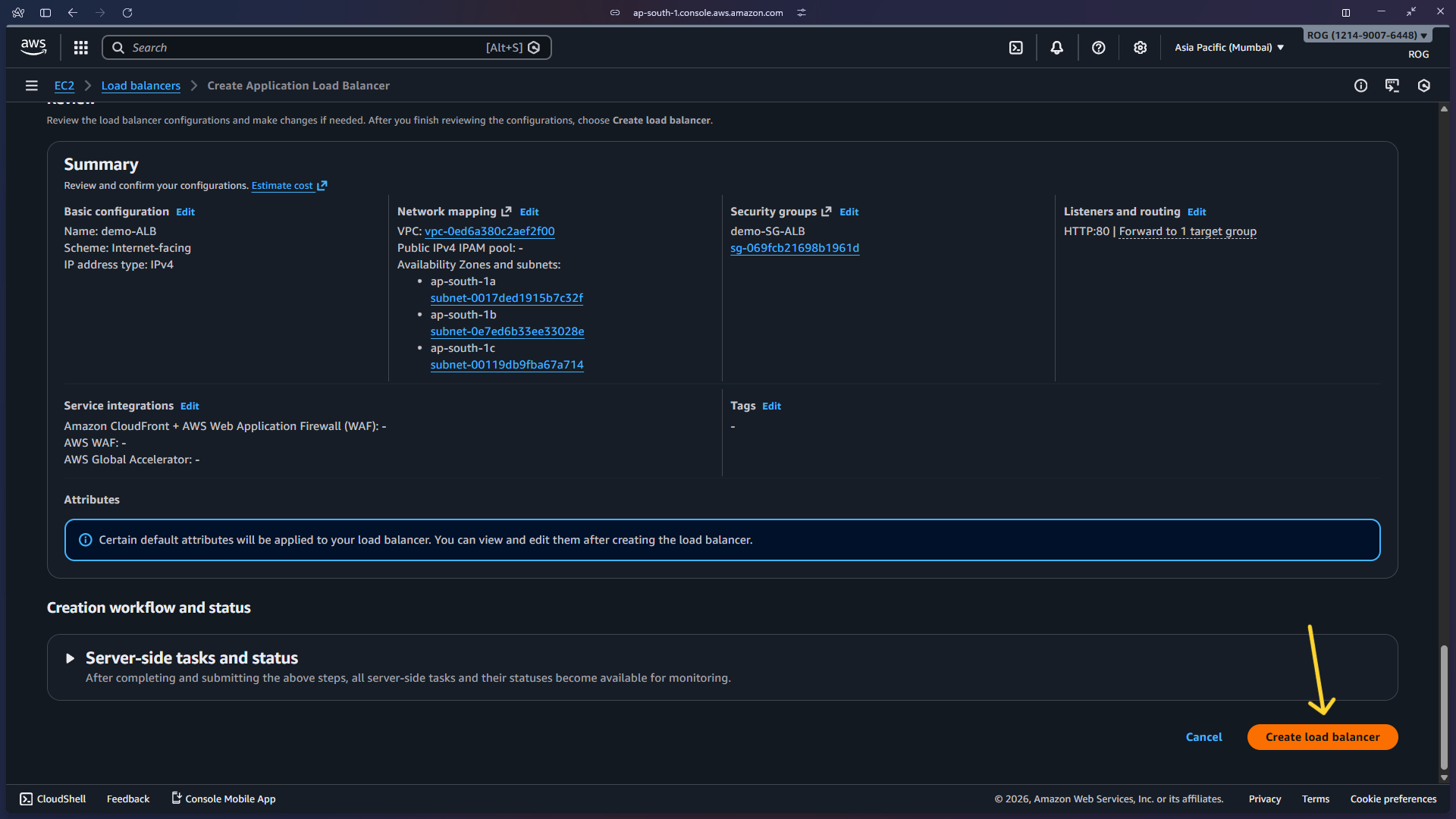The height and width of the screenshot is (819, 1456).
Task: Go back using the browser back arrow
Action: (x=73, y=13)
